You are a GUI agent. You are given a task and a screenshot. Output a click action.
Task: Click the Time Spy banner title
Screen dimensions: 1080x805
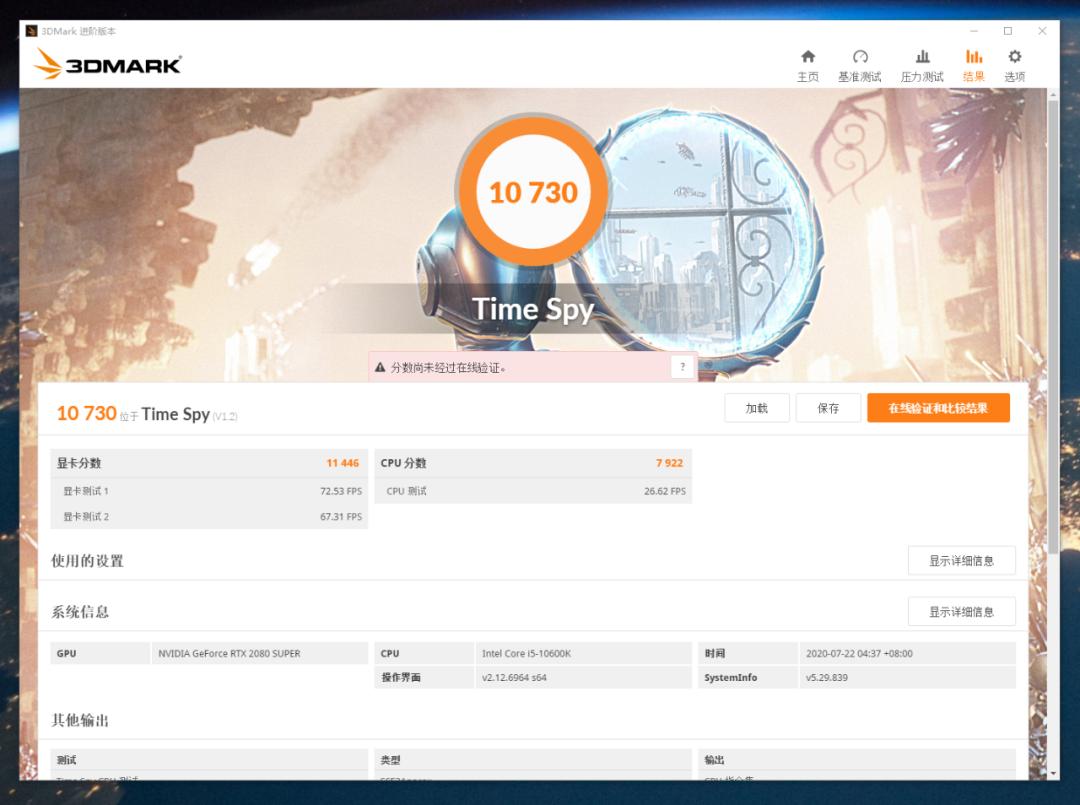533,309
